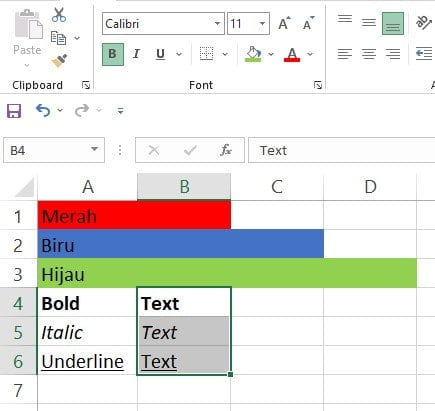Set Top Align vertical alignment
Viewport: 435px width, 411px height.
[x=345, y=19]
